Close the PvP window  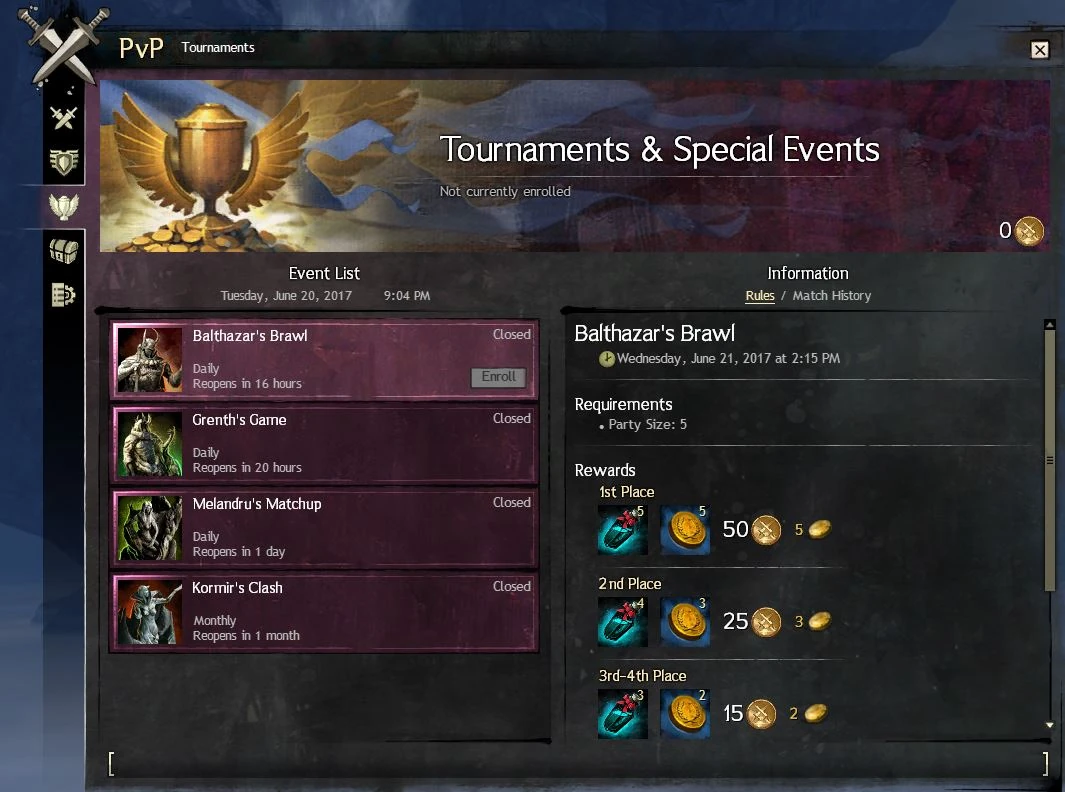coord(1039,50)
